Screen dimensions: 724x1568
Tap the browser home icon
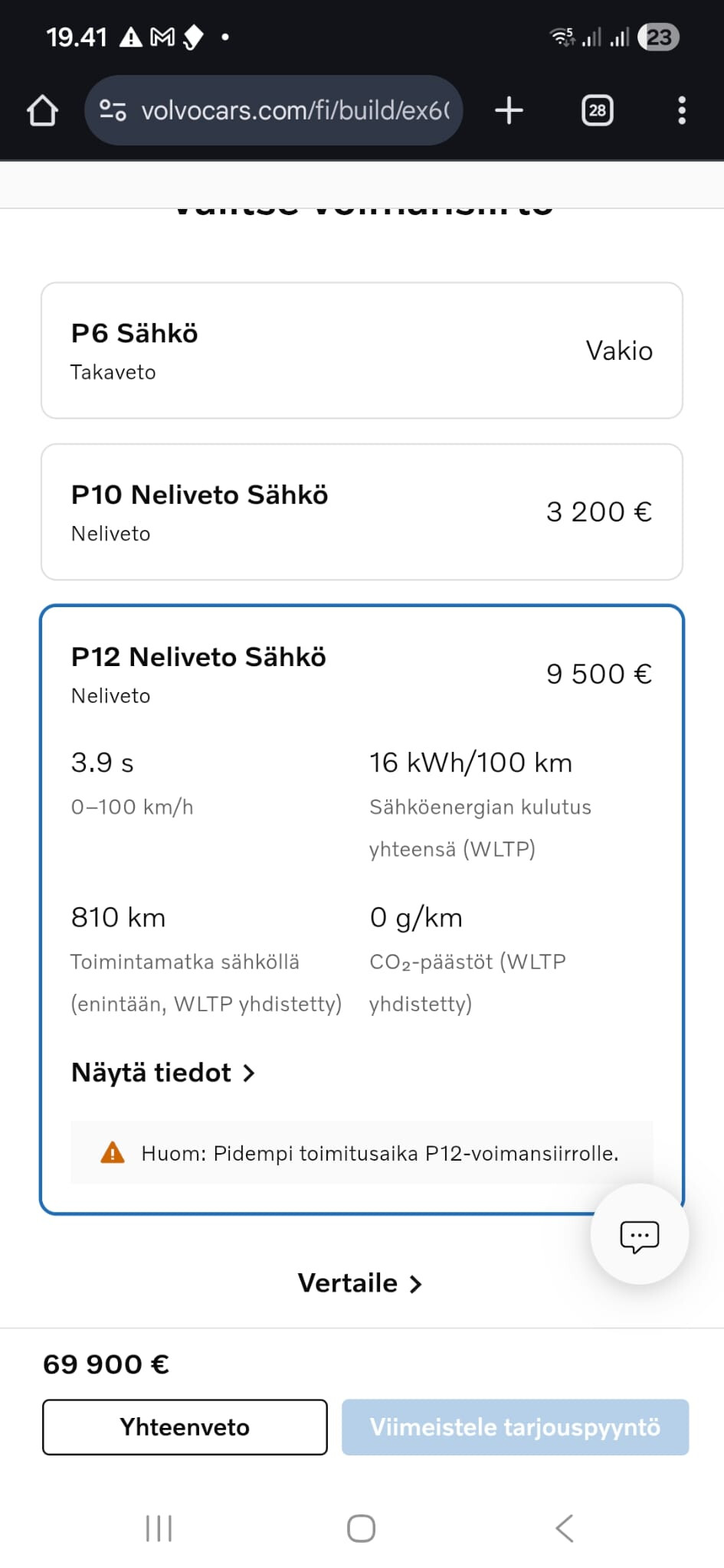(x=43, y=110)
